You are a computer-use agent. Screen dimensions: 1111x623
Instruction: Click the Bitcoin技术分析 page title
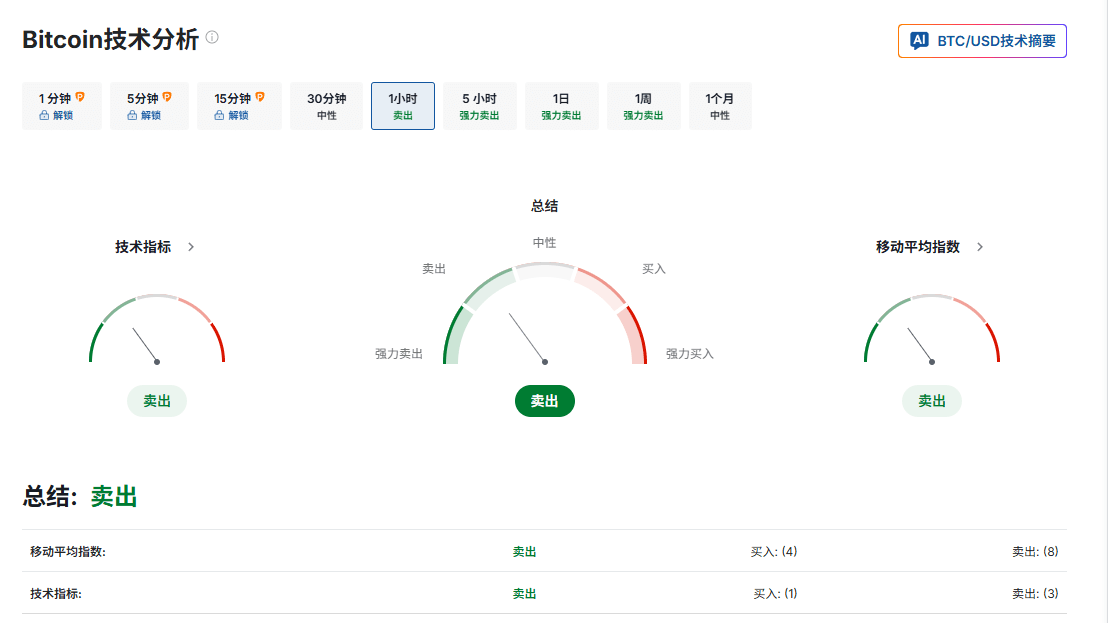click(111, 40)
